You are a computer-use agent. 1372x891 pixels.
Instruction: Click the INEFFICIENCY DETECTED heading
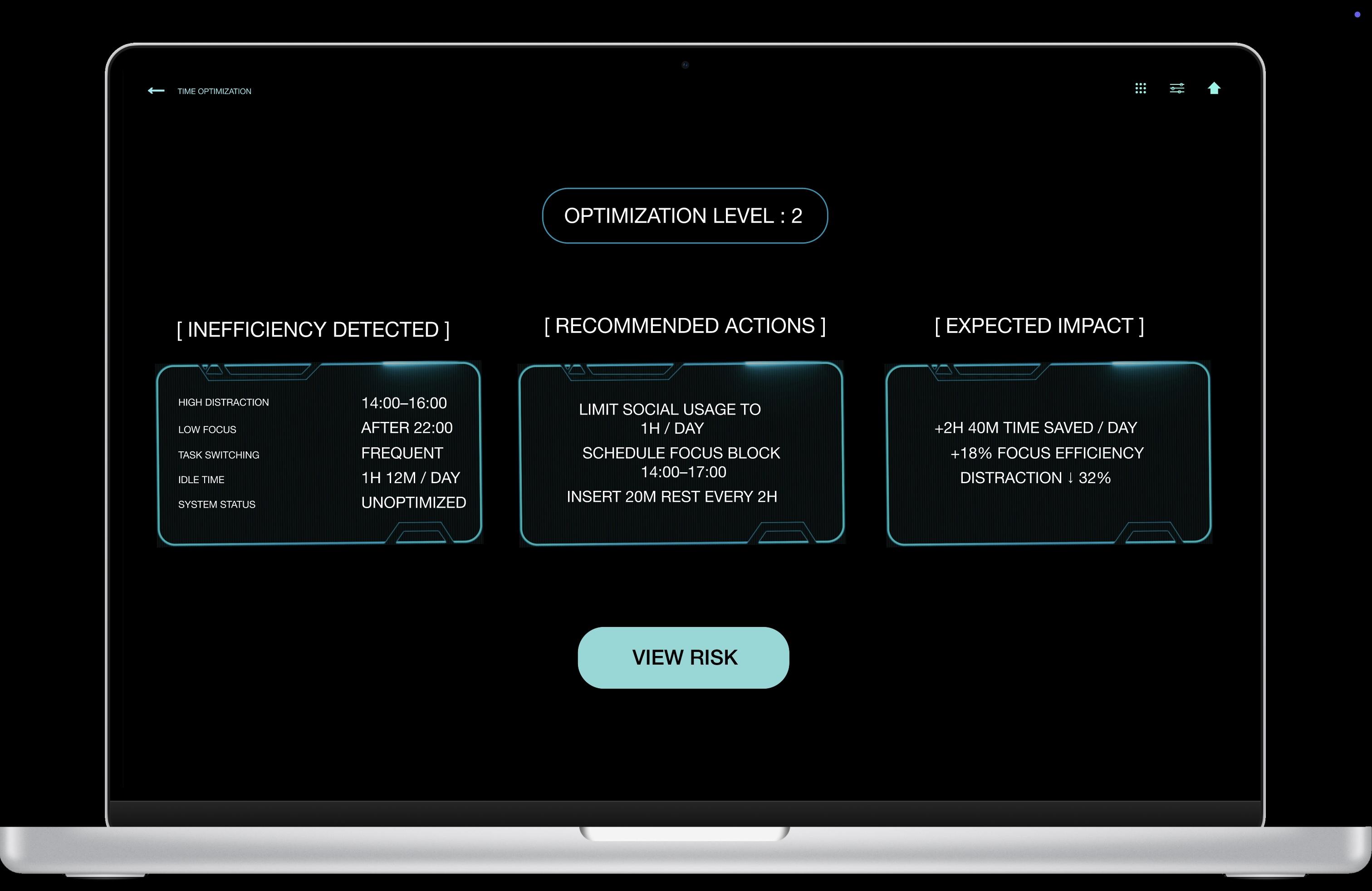pos(313,330)
